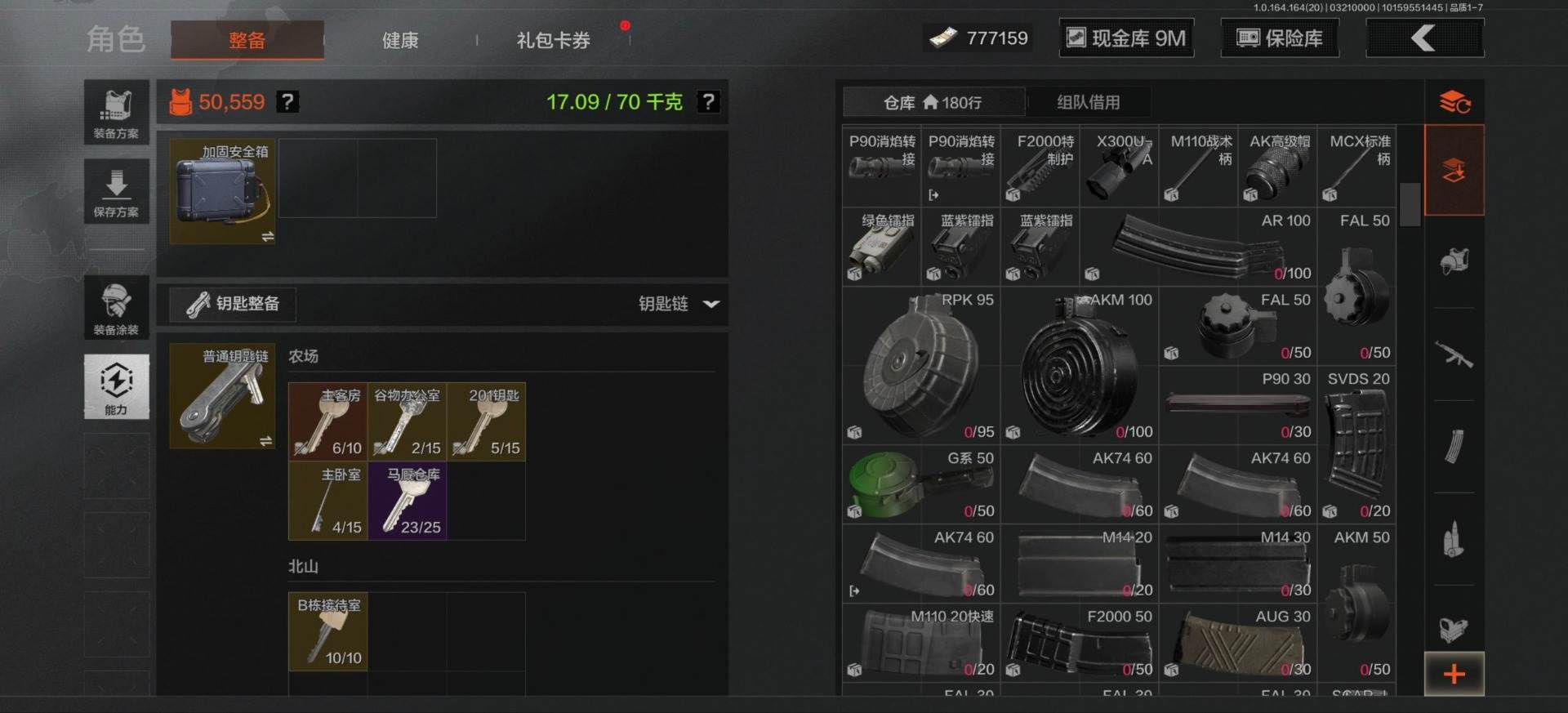Viewport: 1568px width, 713px height.
Task: Switch to the 组队借用 tab
Action: coord(1088,102)
